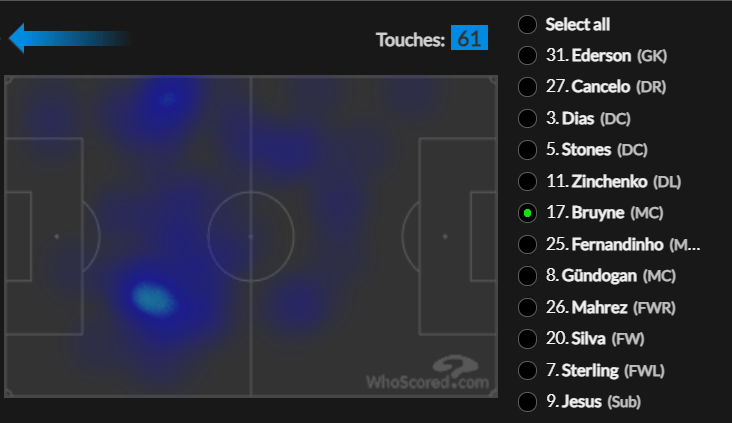Select Zinchenko (DL) radio button

[527, 182]
